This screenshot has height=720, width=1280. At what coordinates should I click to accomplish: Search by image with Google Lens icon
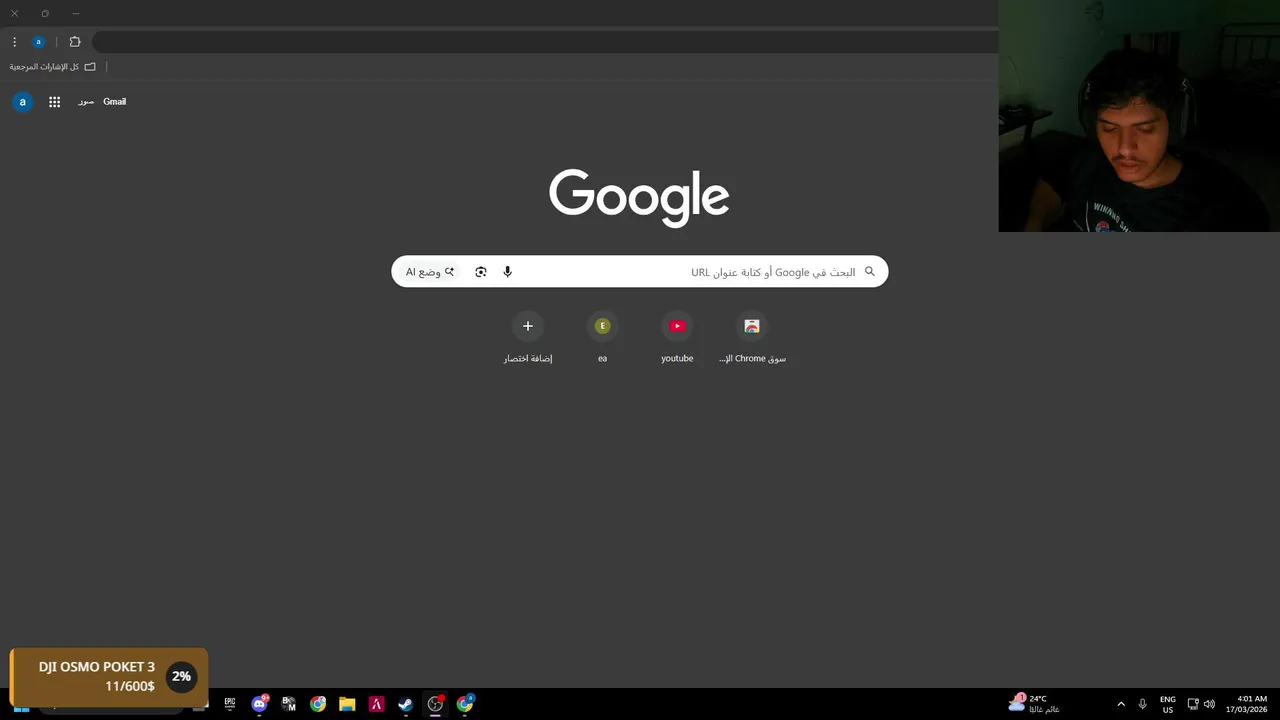[481, 272]
